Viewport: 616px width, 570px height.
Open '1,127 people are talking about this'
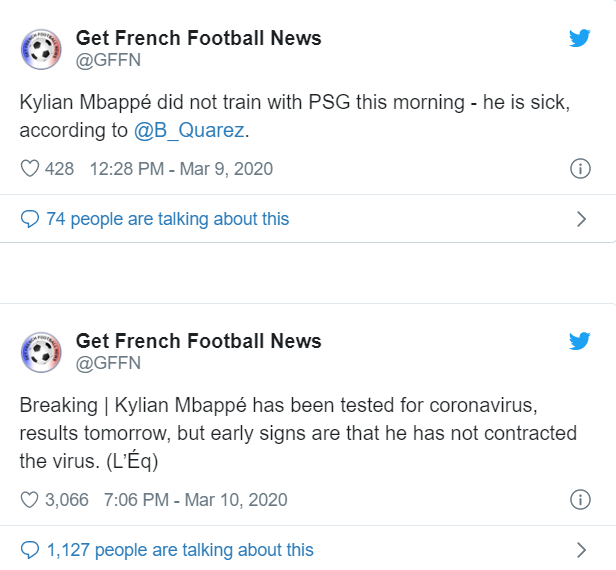coord(179,549)
